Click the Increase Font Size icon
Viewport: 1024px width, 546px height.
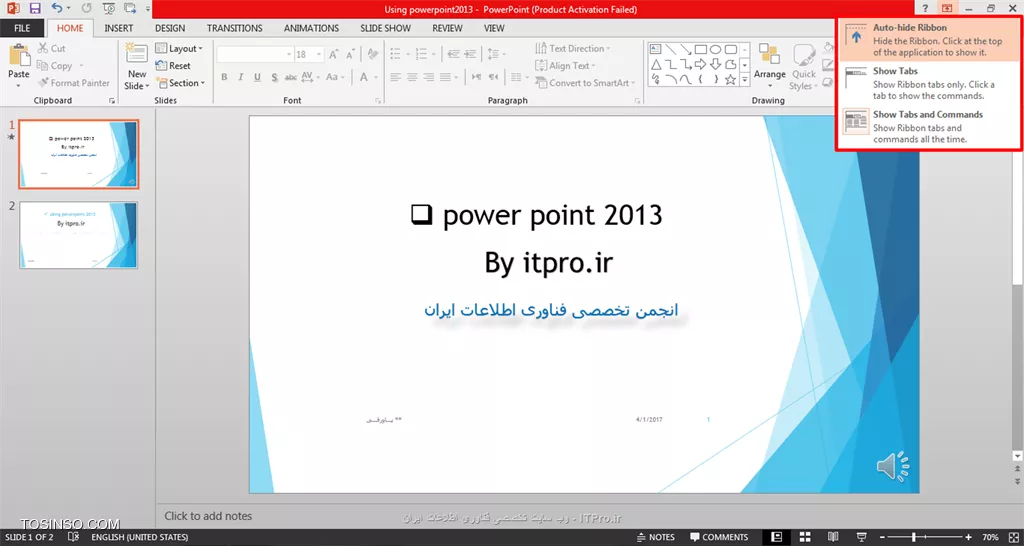(334, 55)
